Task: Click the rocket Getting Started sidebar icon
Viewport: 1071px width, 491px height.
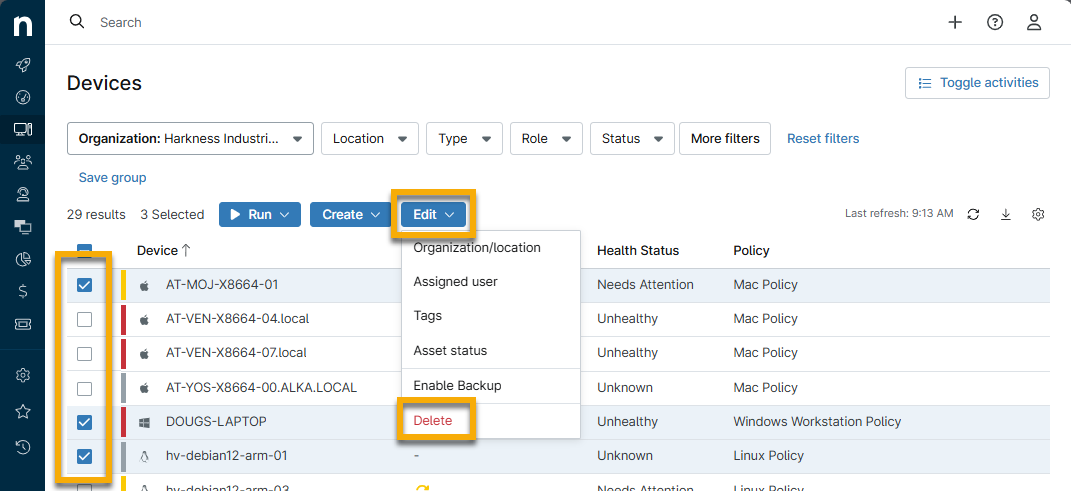Action: pos(22,65)
